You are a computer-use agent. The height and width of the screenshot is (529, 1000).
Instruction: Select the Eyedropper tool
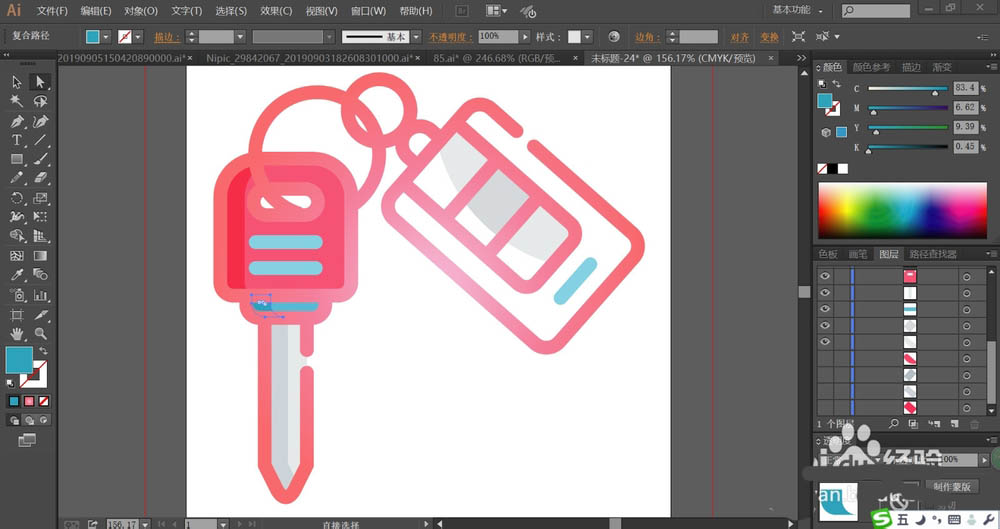click(x=17, y=275)
